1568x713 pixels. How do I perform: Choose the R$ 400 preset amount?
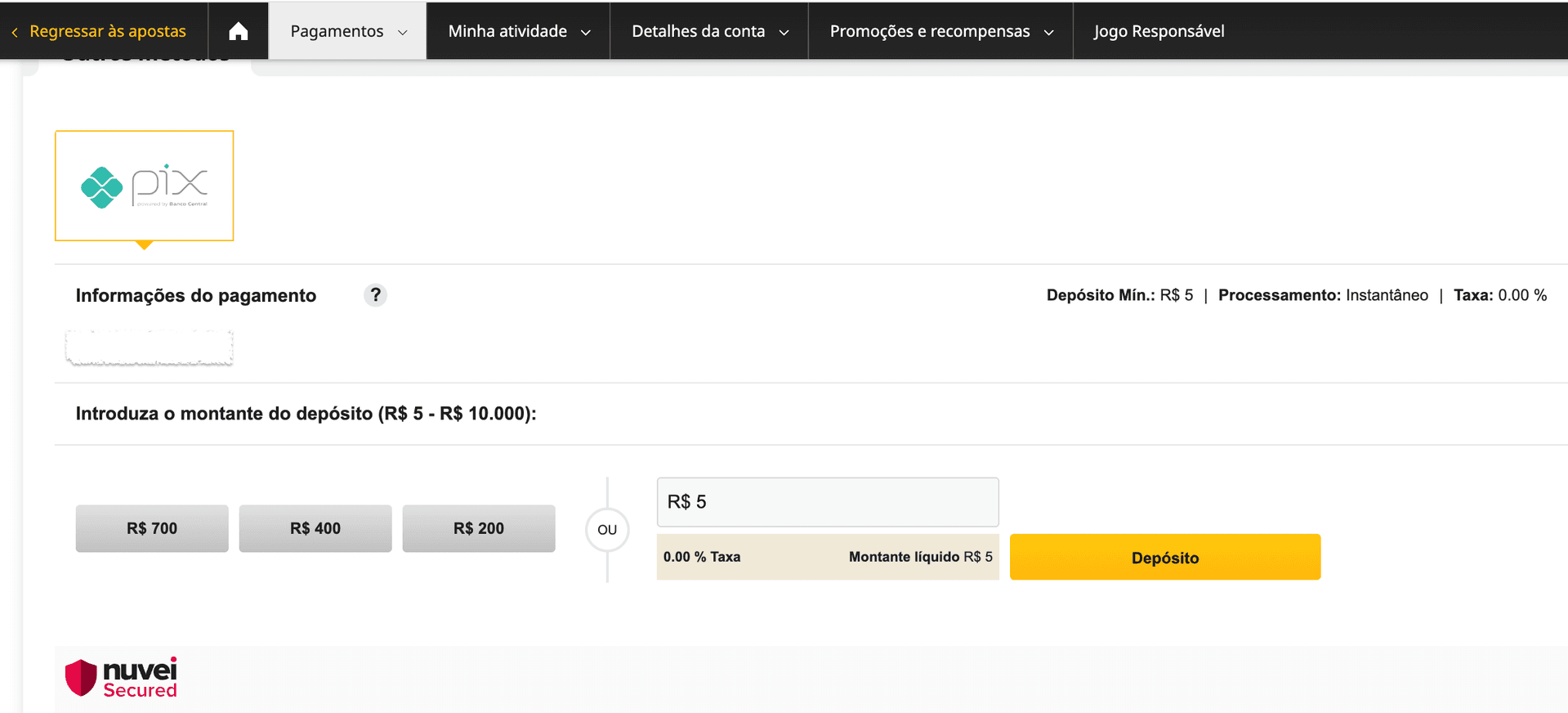tap(315, 528)
